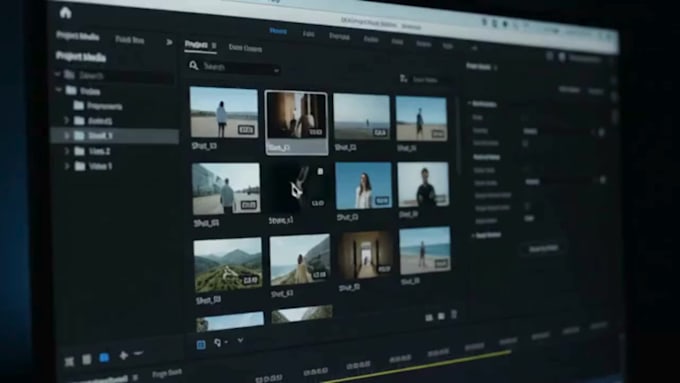
Task: Select the black clip with white graphic
Action: pos(298,187)
